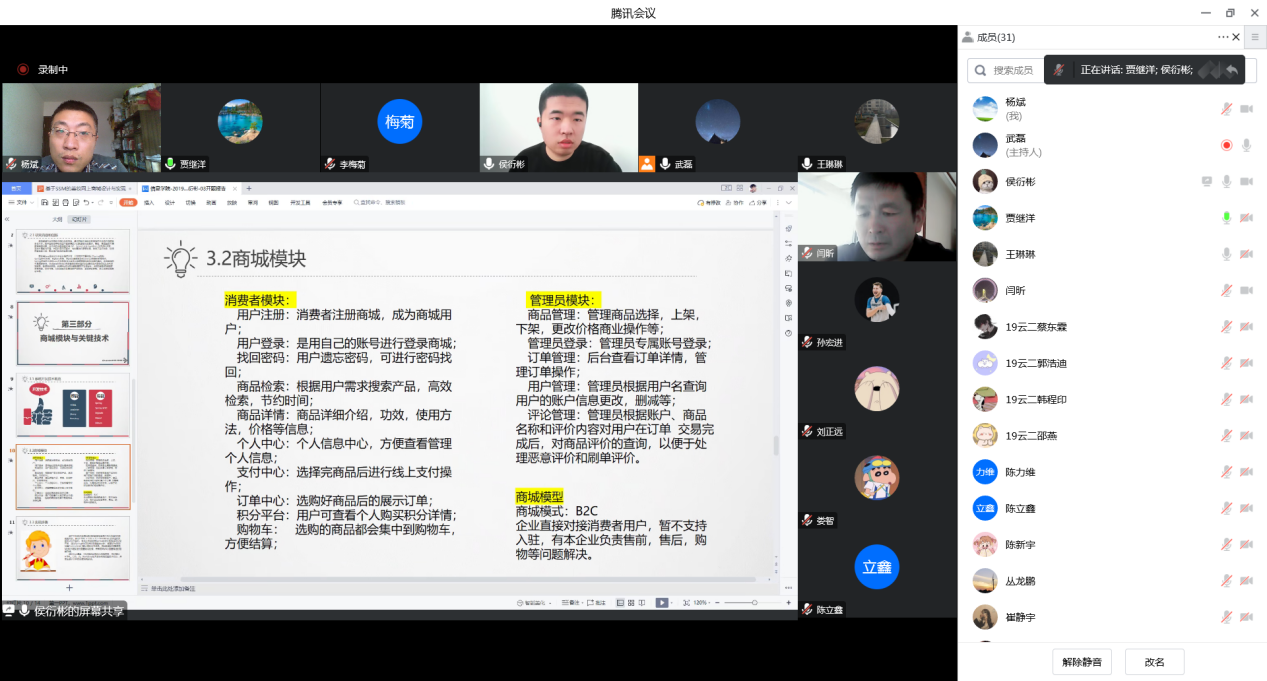
Task: Open the members panel more options (···)
Action: pyautogui.click(x=1222, y=37)
